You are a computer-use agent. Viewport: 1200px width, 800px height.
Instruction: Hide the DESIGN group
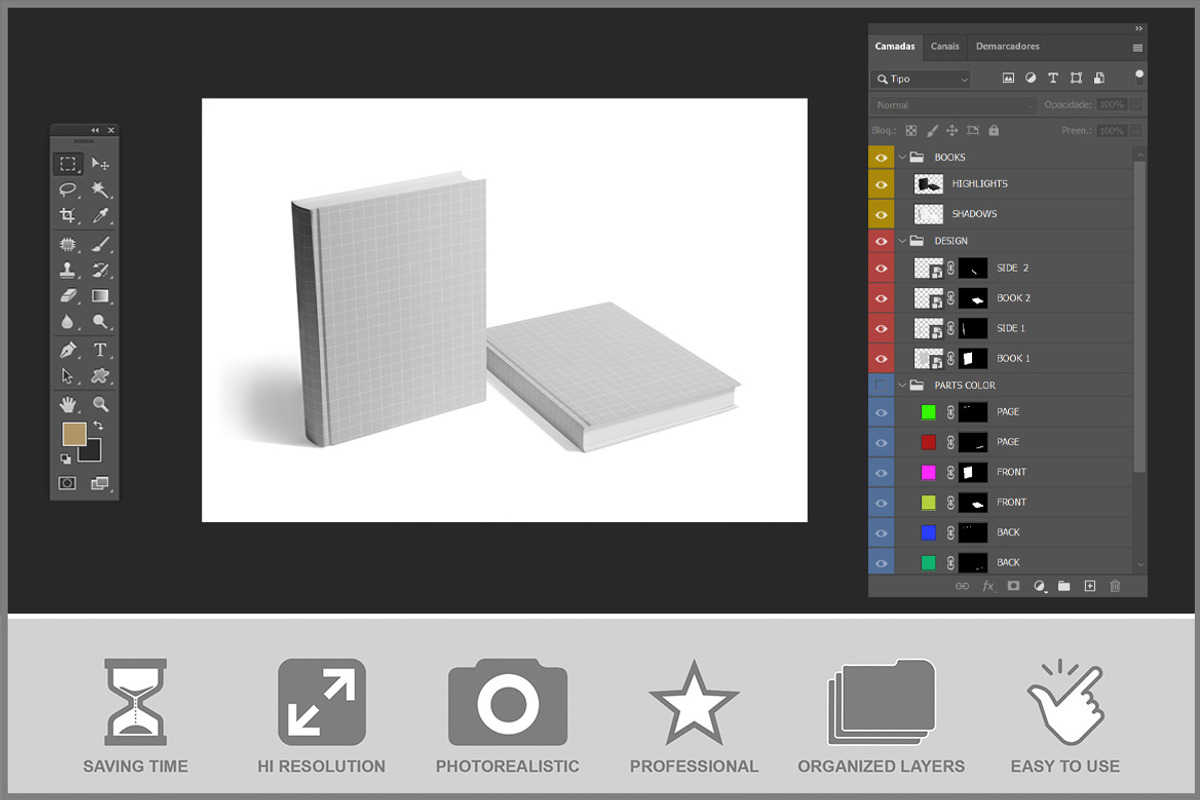(881, 241)
